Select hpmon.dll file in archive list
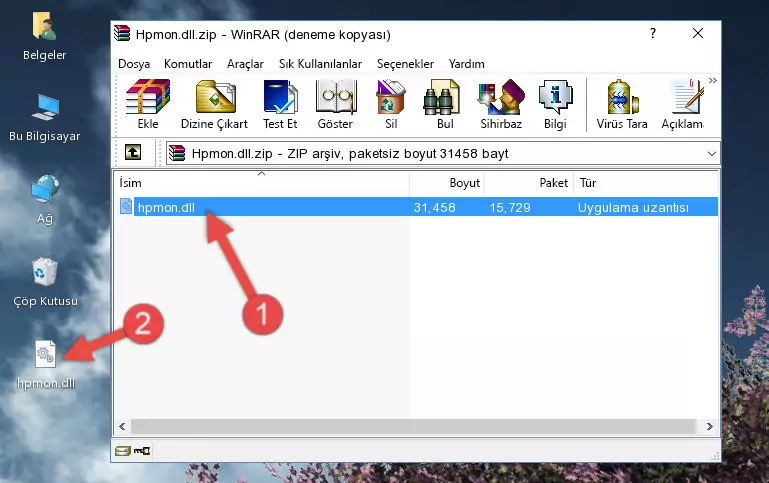769x483 pixels. point(418,207)
